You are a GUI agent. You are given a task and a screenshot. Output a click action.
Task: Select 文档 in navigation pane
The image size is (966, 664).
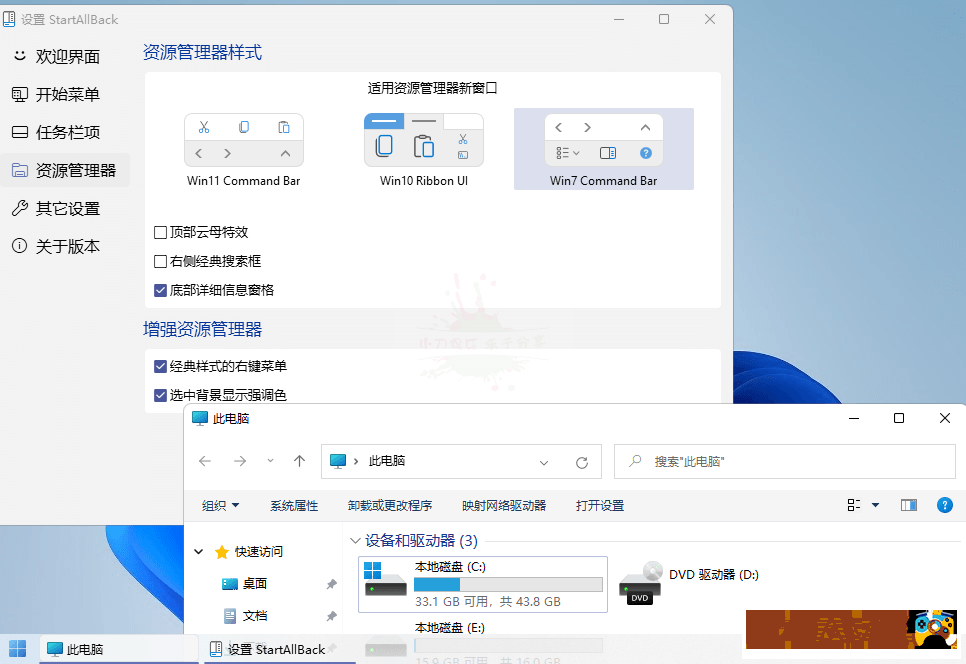click(x=255, y=615)
